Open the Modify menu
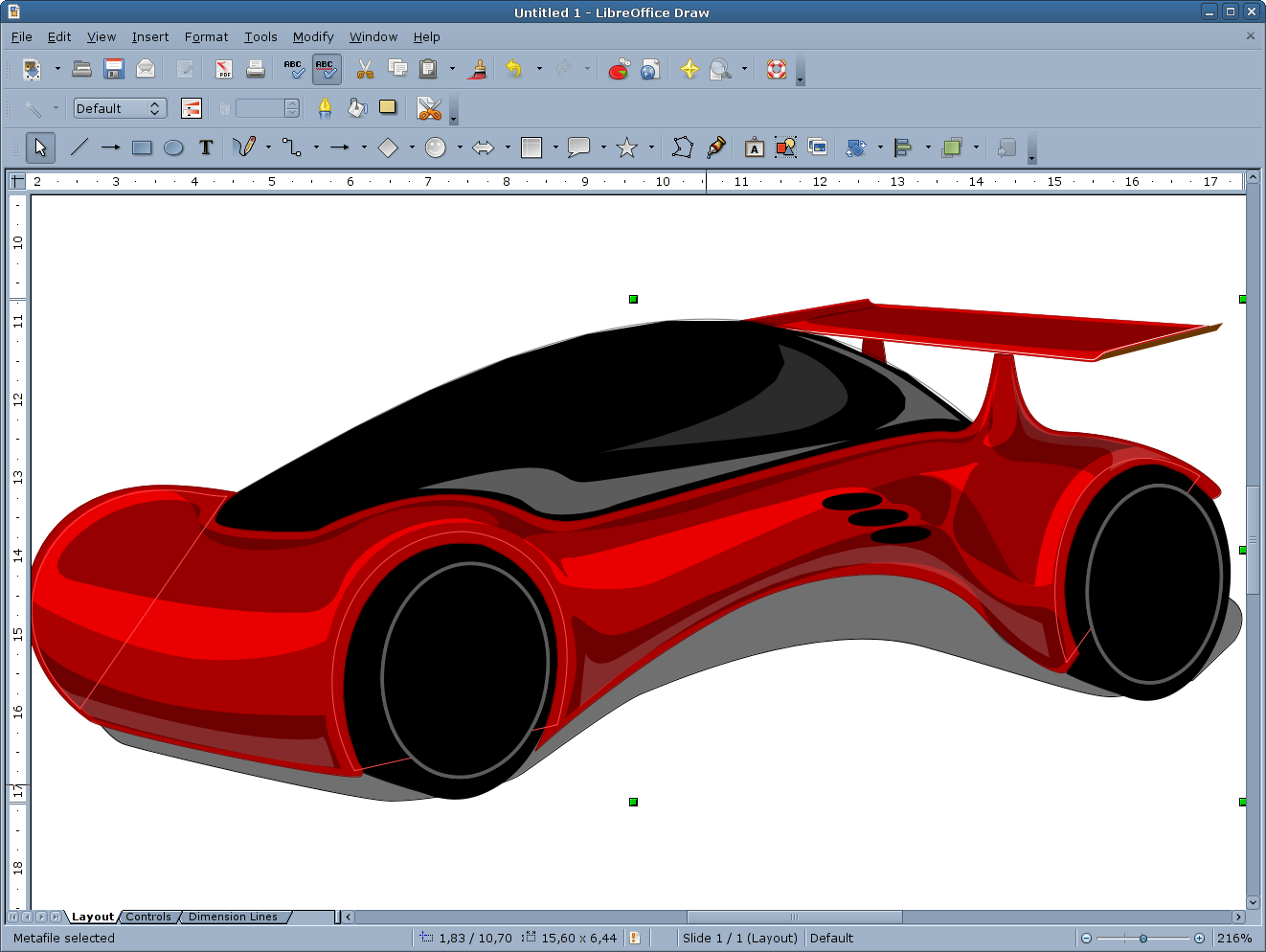Screen dimensions: 1266x952 click(x=312, y=37)
